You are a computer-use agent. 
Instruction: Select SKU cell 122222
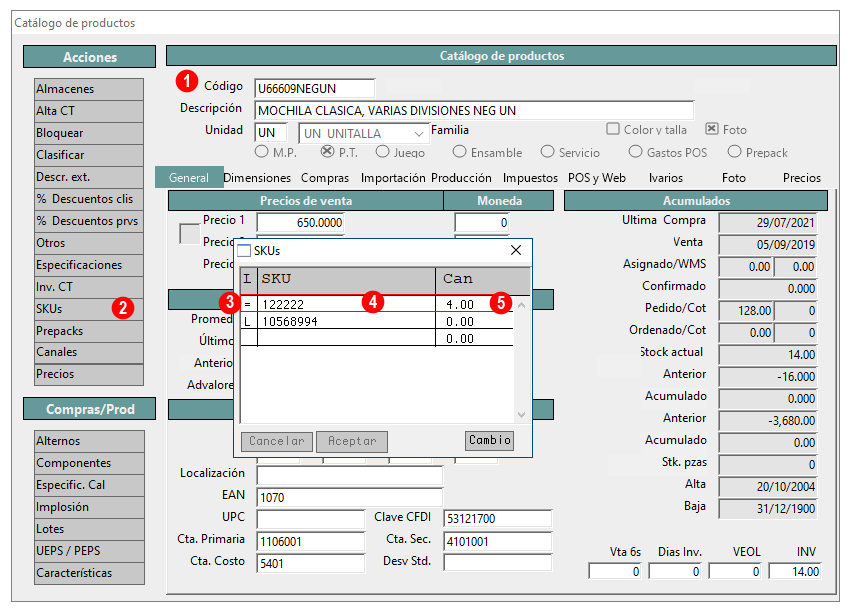(346, 304)
